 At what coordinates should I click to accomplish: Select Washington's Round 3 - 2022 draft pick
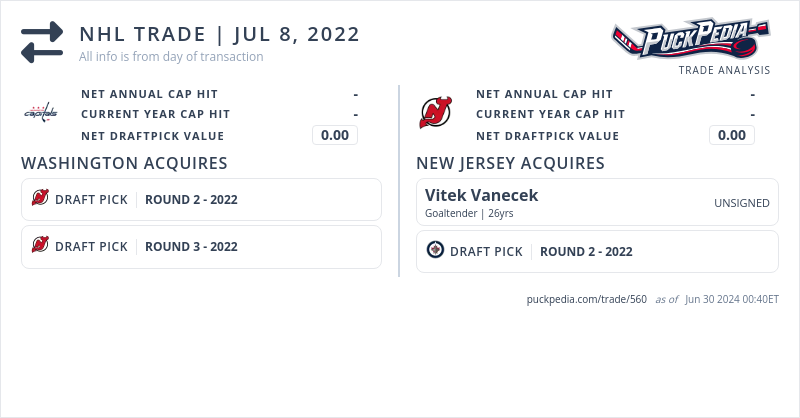[x=191, y=246]
